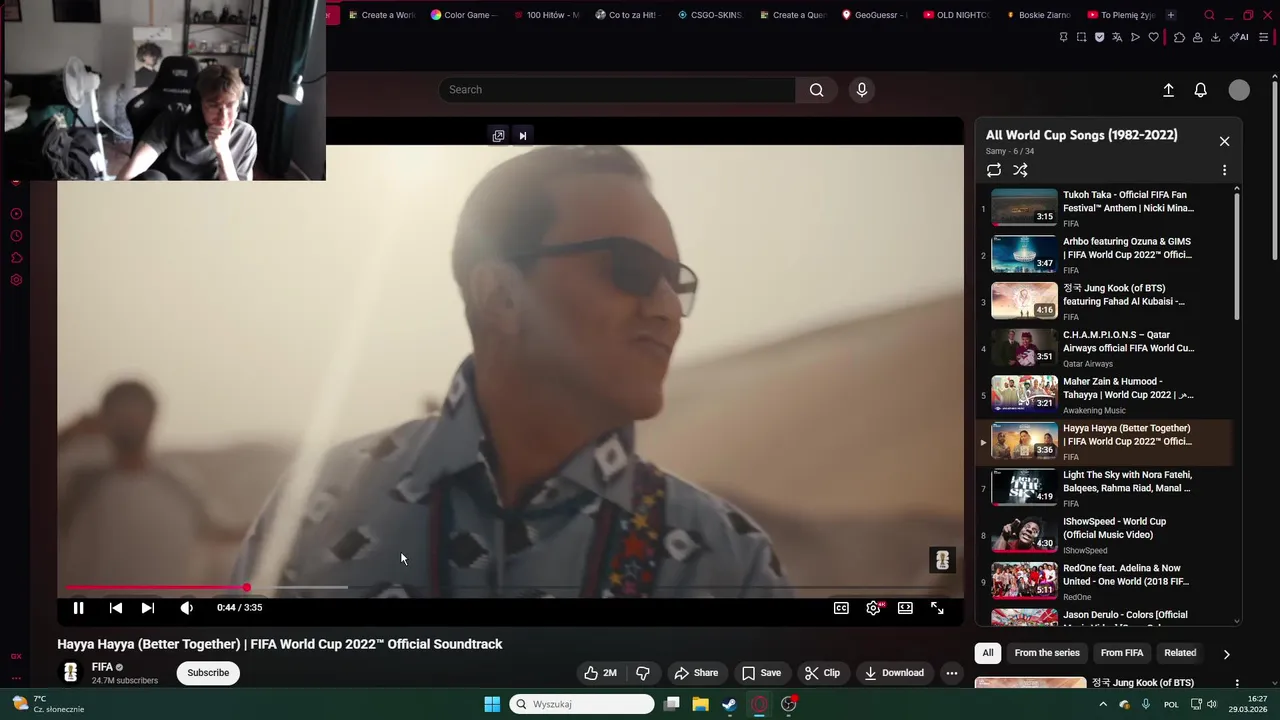Open Steam from the taskbar
The image size is (1280, 720).
(729, 704)
